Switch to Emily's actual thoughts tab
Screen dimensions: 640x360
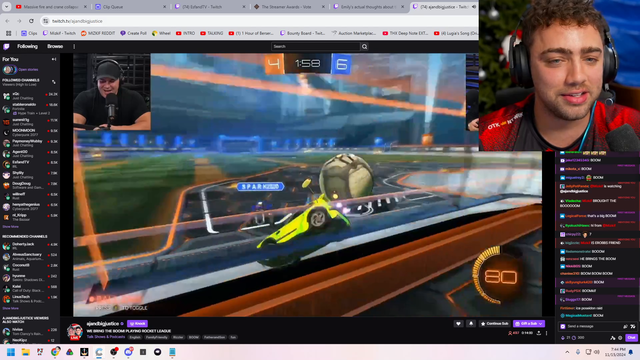click(x=368, y=7)
